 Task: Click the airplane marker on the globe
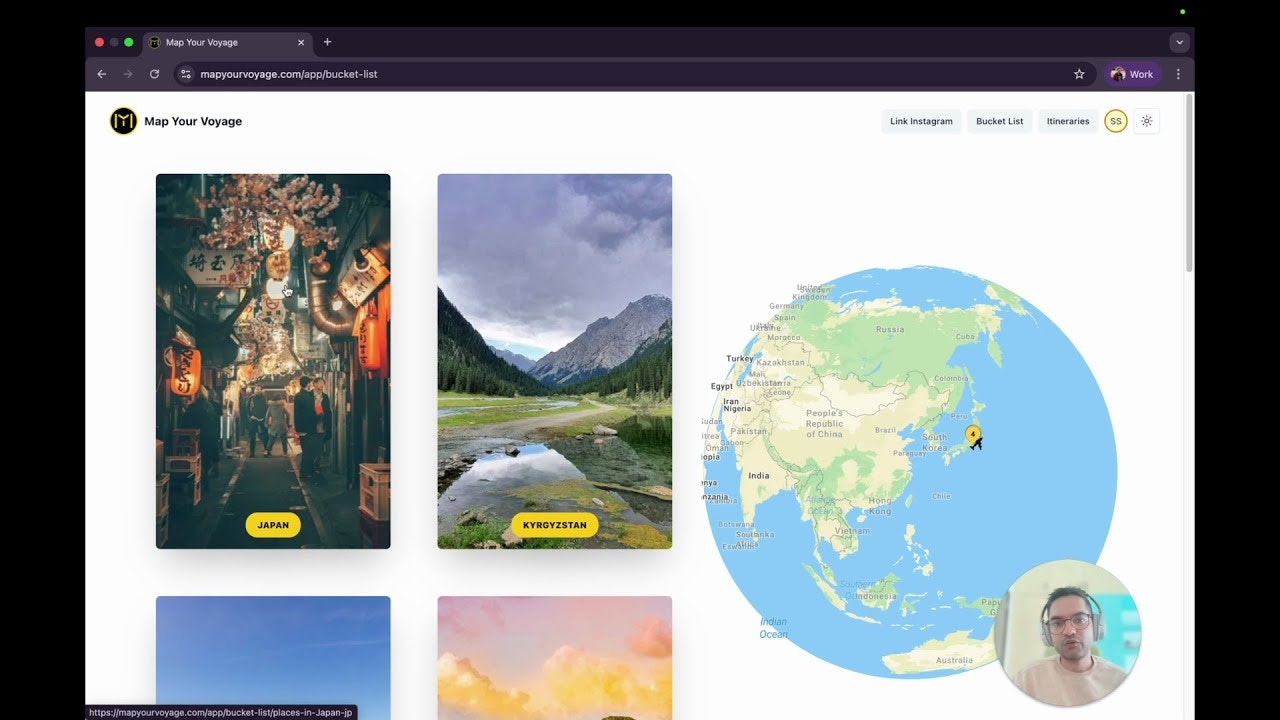tap(978, 445)
